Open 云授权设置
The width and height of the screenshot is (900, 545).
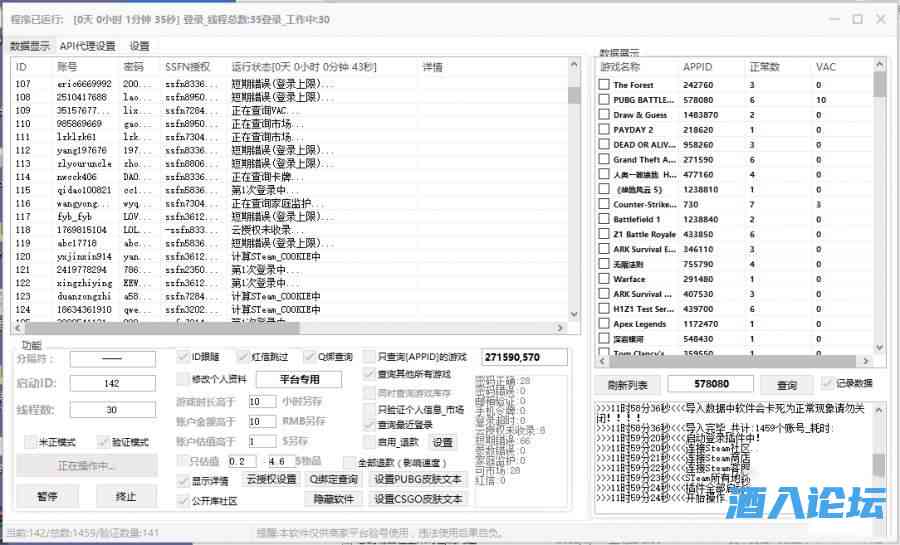click(x=271, y=480)
